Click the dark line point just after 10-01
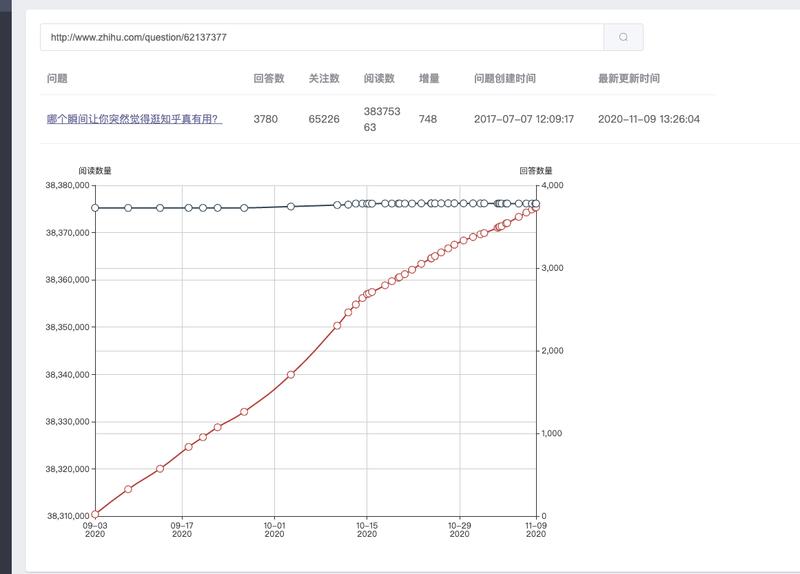Viewport: 800px width, 574px height. pos(291,206)
